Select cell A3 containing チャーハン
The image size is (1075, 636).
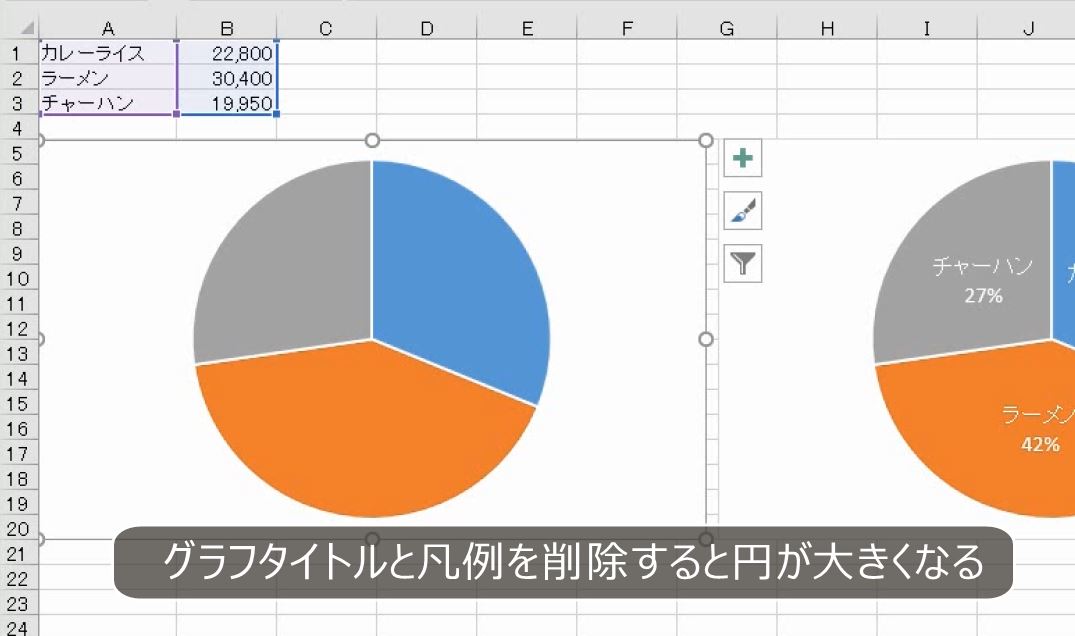[108, 103]
